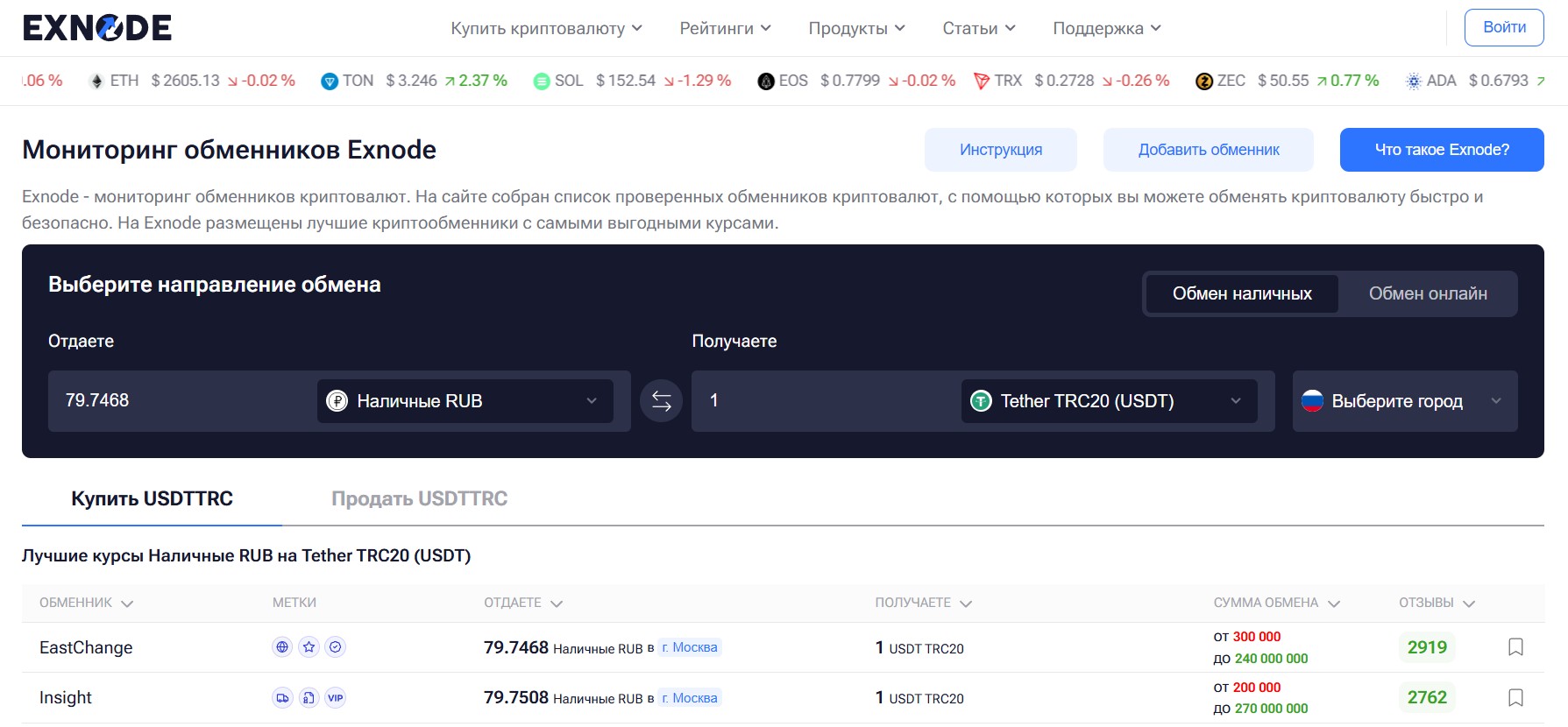Open Статьи menu

click(x=979, y=29)
